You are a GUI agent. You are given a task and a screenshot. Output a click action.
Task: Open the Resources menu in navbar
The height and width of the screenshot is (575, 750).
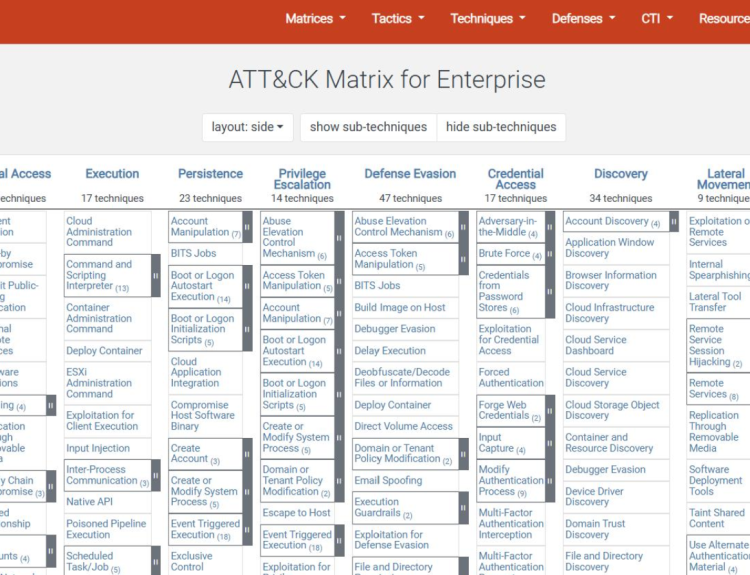pos(724,19)
